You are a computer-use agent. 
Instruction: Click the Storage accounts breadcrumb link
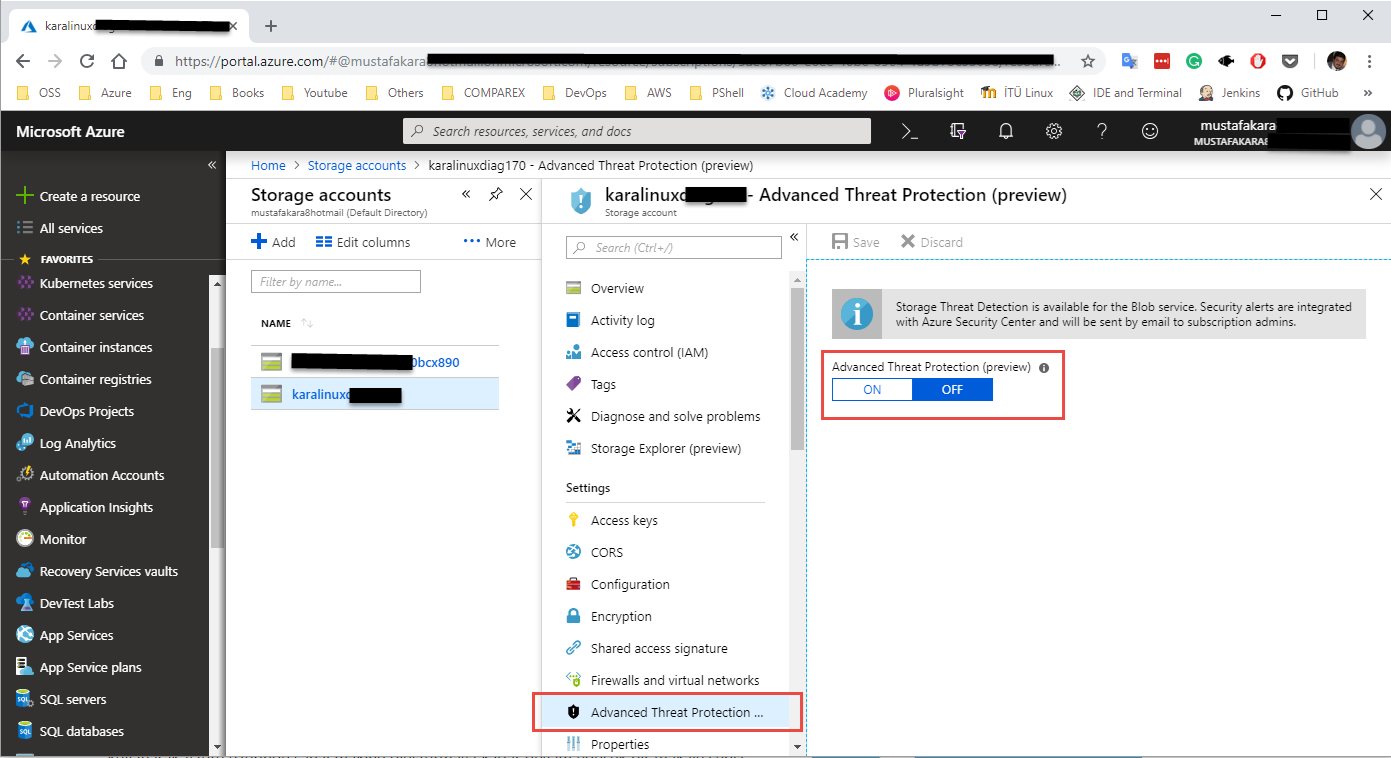[357, 166]
